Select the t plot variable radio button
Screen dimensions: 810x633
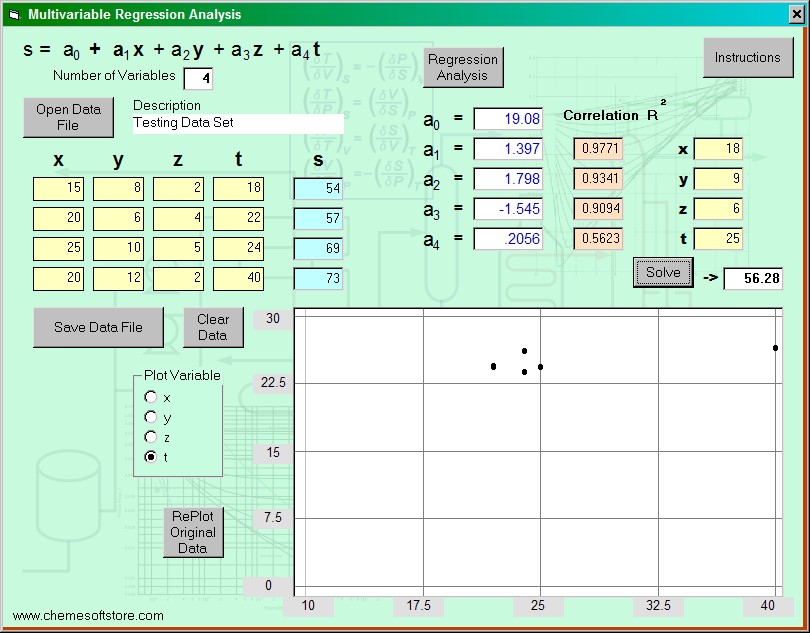[x=151, y=457]
